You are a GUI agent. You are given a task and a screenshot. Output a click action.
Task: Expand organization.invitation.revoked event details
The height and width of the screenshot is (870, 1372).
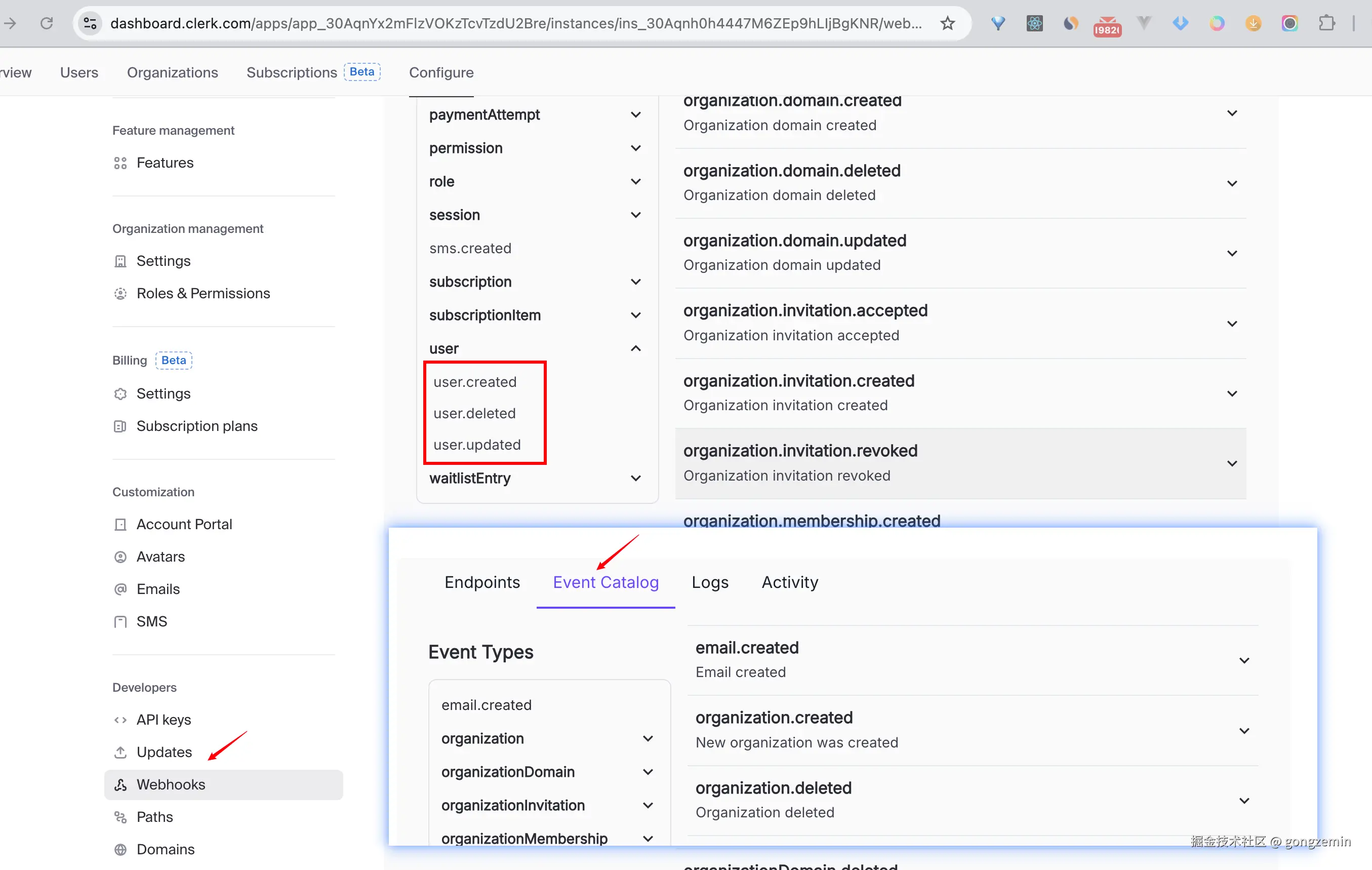[1232, 463]
